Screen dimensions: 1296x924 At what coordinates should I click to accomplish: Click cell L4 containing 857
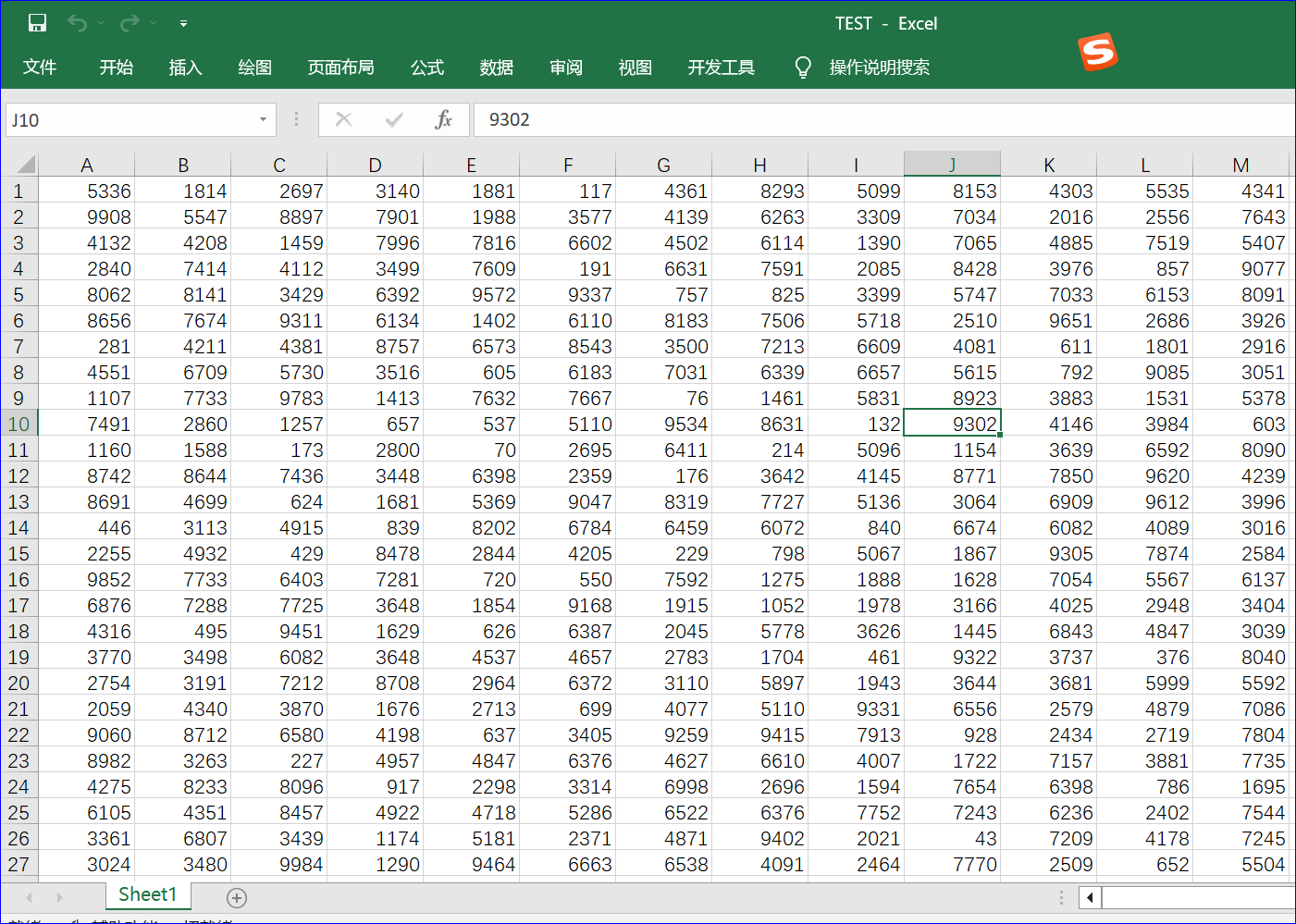tap(1145, 268)
